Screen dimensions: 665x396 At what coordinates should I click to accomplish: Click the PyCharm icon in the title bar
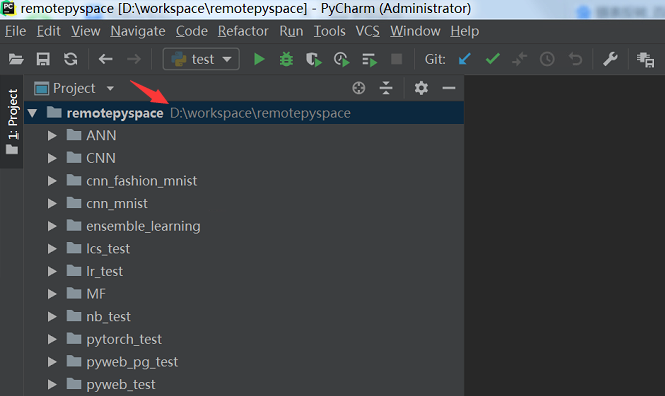8,8
